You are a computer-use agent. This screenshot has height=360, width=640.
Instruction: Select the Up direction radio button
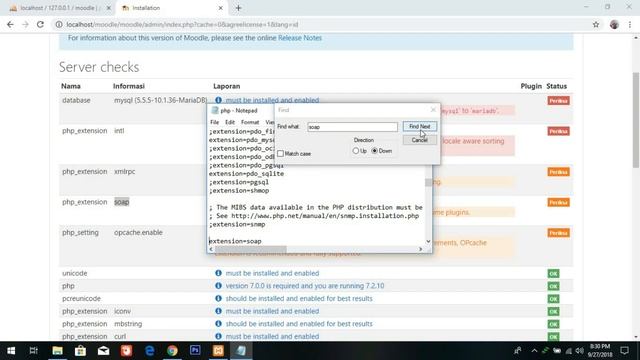(356, 151)
